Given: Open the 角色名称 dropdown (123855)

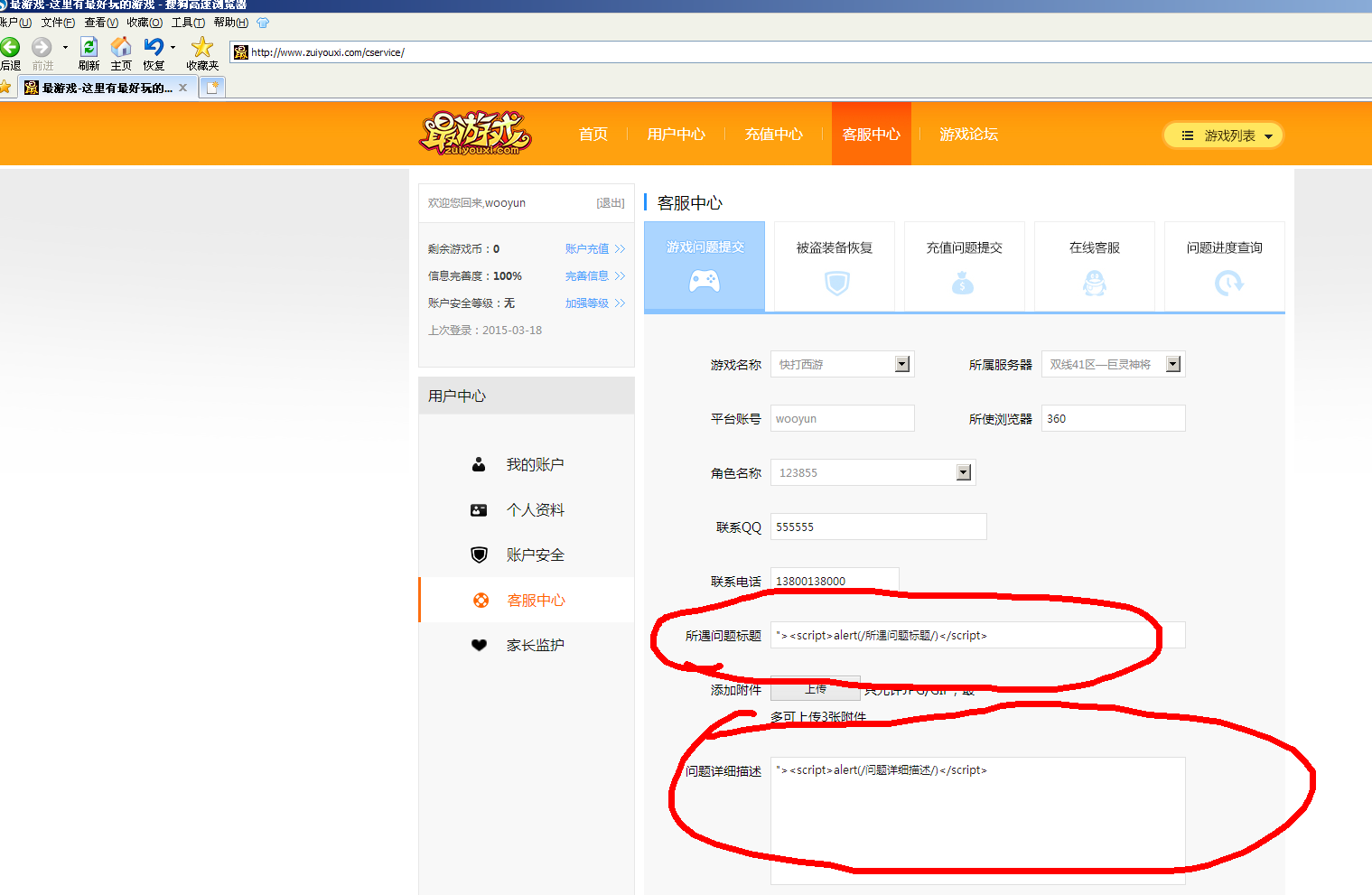Looking at the screenshot, I should click(873, 472).
